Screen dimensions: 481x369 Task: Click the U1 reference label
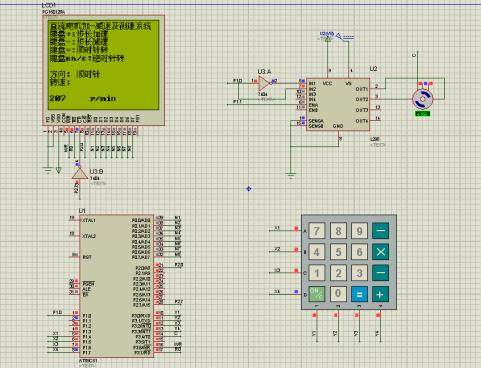point(82,211)
